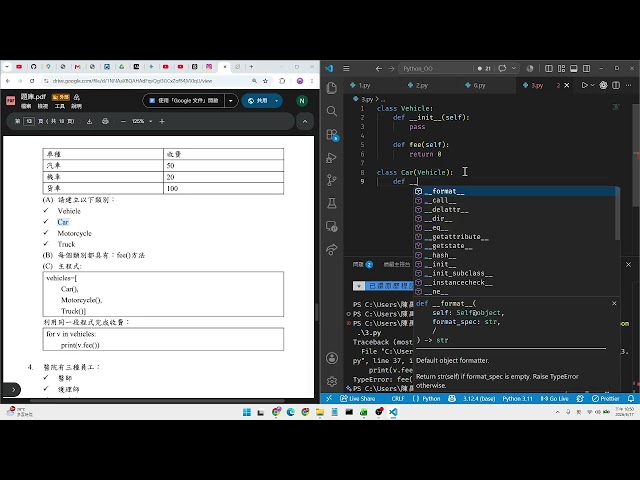Open the Extensions view in the activity bar
The image size is (640, 480).
point(332,134)
